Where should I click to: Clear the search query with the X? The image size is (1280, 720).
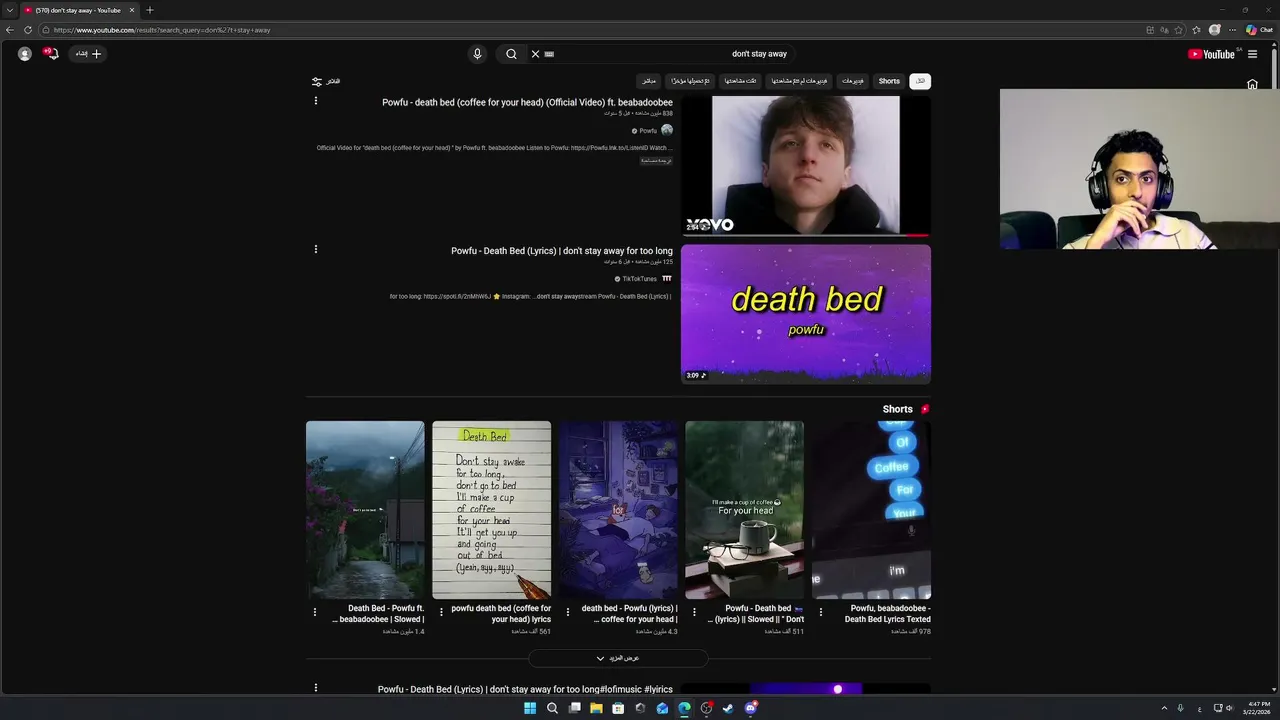pos(535,54)
